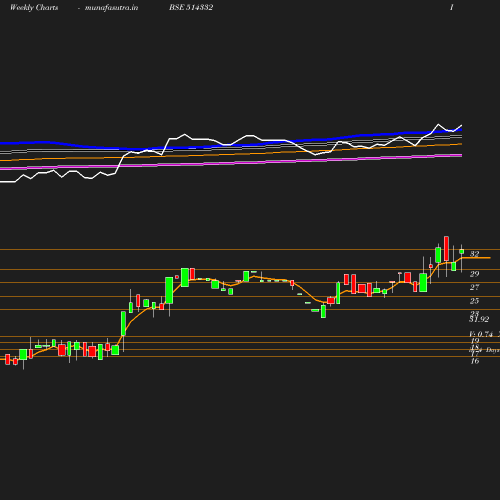Click the price axis label 19

point(475,341)
